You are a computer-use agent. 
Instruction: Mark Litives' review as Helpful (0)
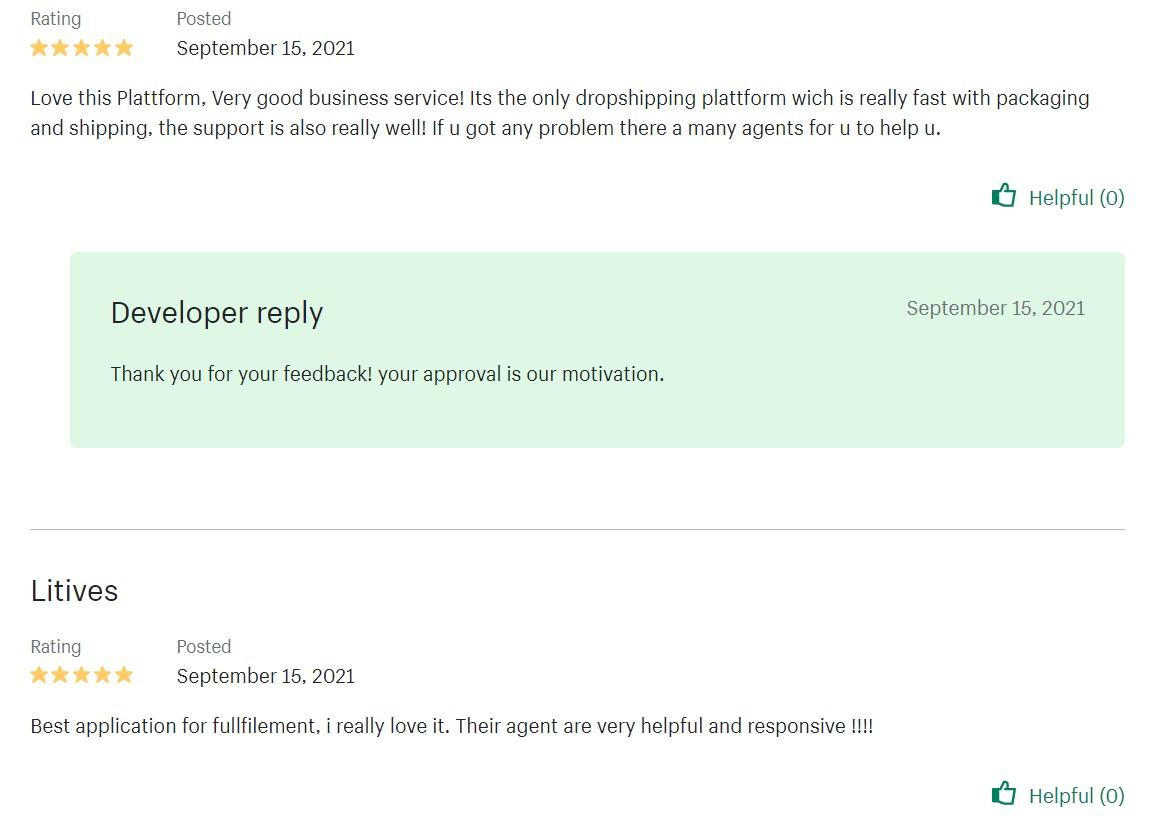pyautogui.click(x=1059, y=795)
